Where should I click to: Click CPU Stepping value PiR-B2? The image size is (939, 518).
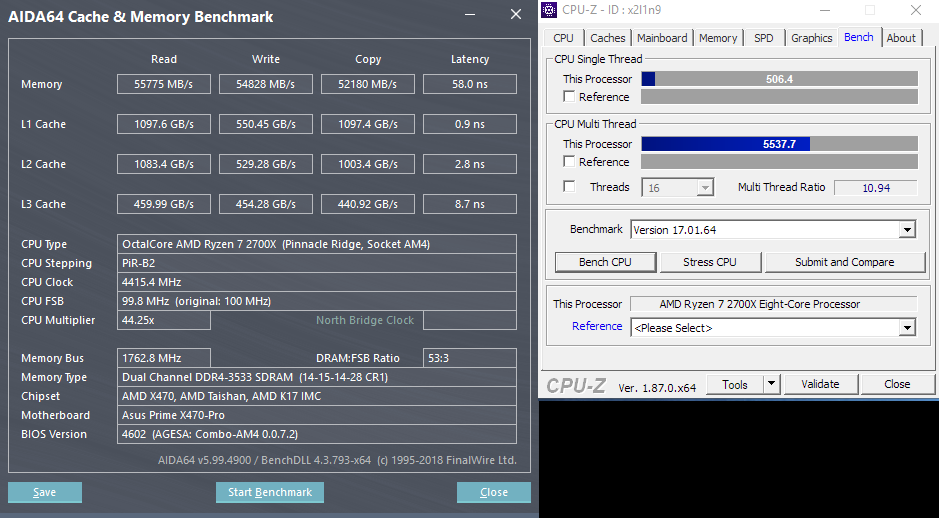(x=317, y=263)
